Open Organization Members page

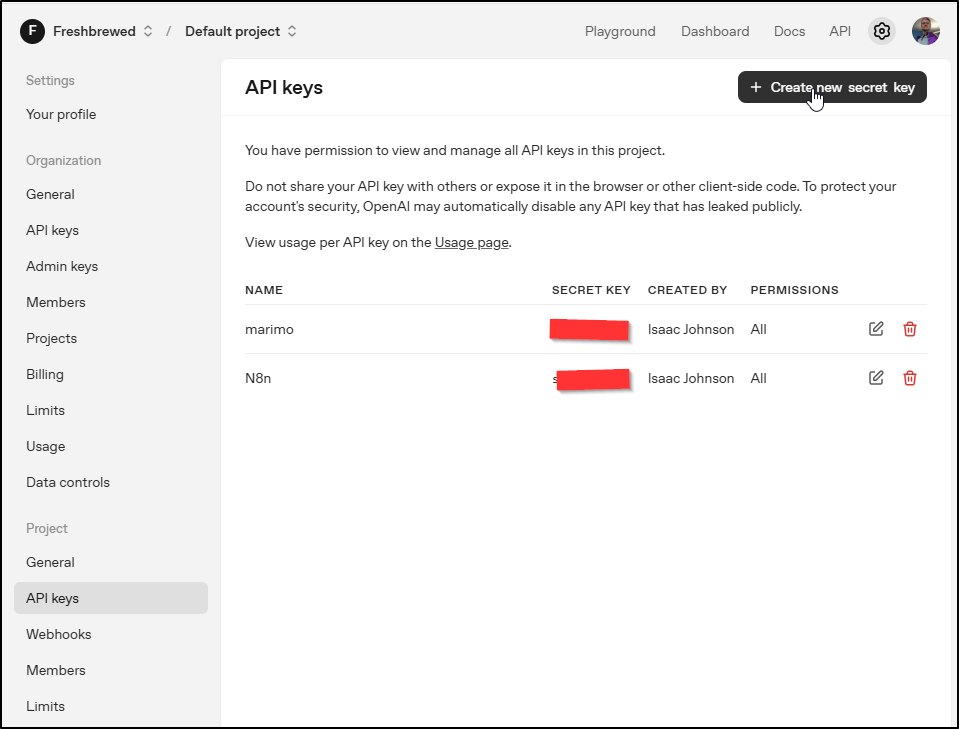tap(56, 303)
